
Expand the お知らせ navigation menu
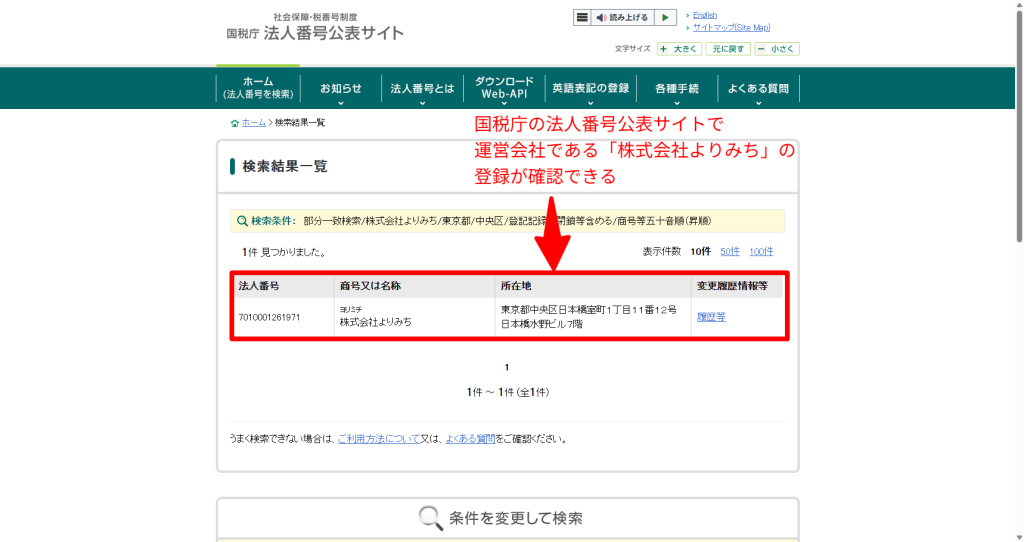coord(341,89)
